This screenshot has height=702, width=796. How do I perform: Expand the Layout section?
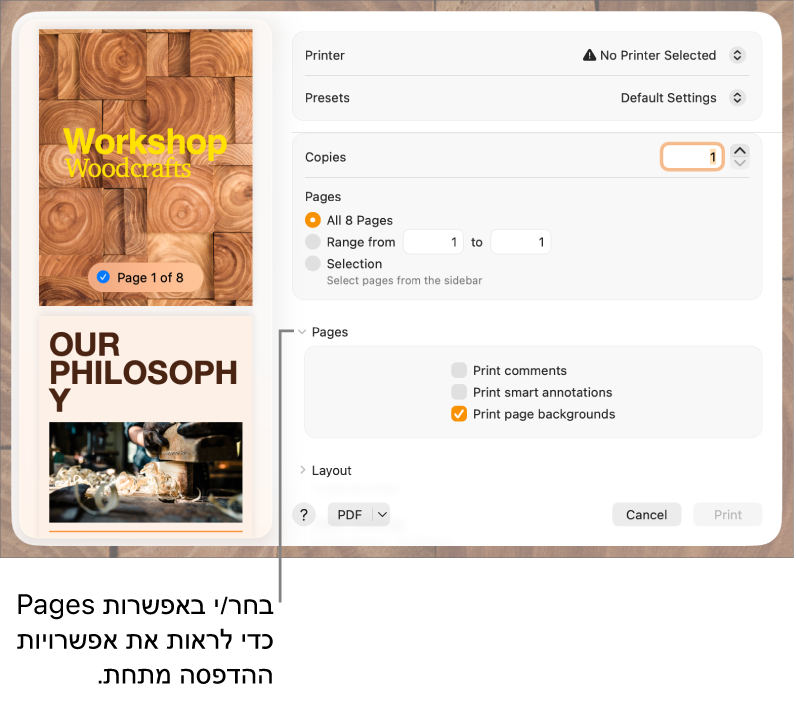click(x=326, y=471)
